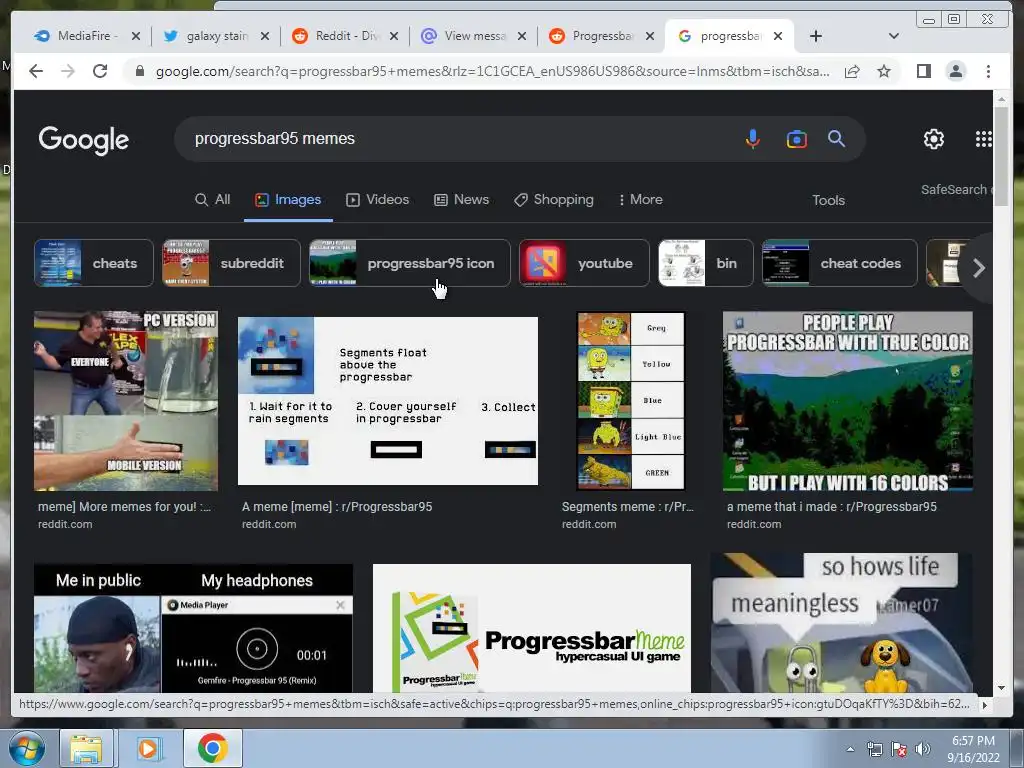1024x768 pixels.
Task: Switch to the All results tab
Action: [x=213, y=200]
